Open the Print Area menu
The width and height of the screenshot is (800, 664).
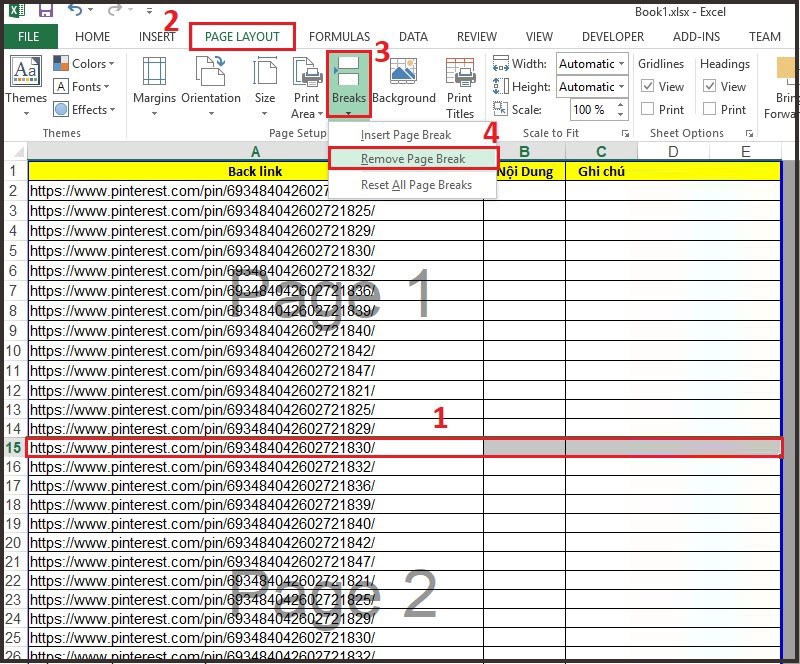click(x=307, y=88)
